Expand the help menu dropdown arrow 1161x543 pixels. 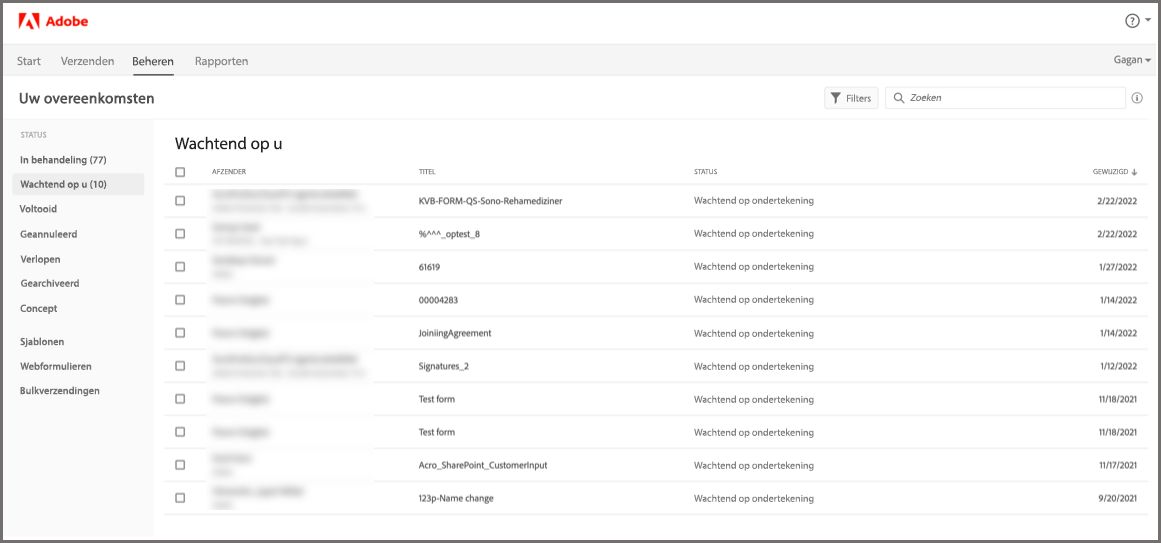[x=1148, y=21]
